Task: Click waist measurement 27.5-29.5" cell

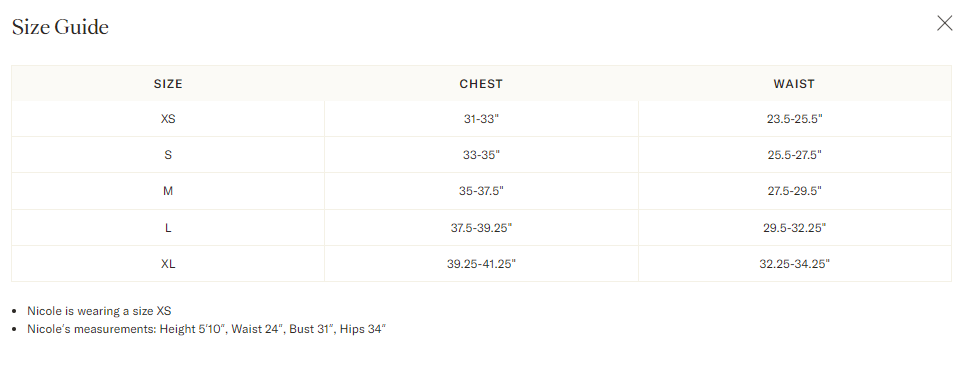Action: tap(794, 191)
